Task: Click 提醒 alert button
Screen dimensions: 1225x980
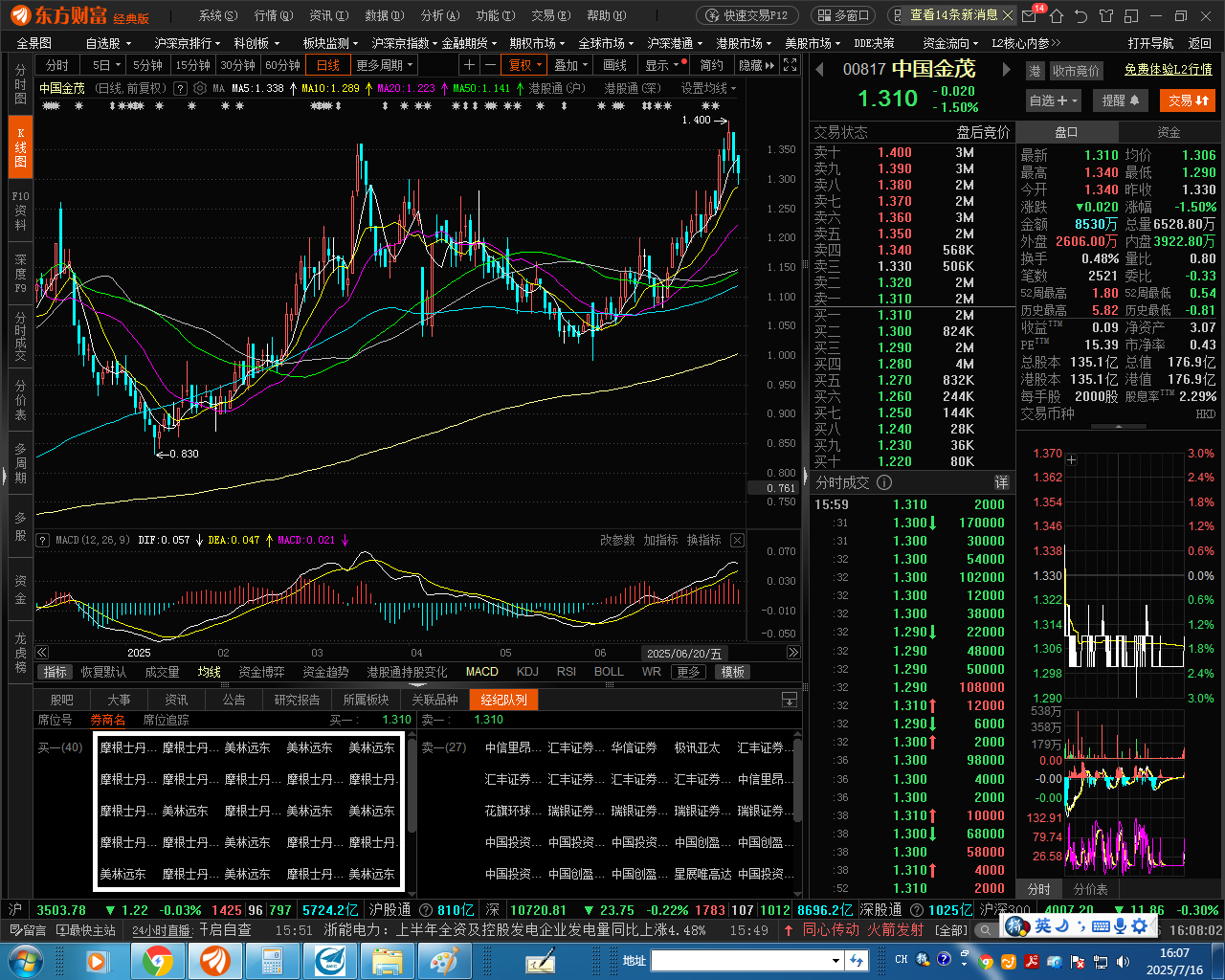Action: click(x=1120, y=100)
